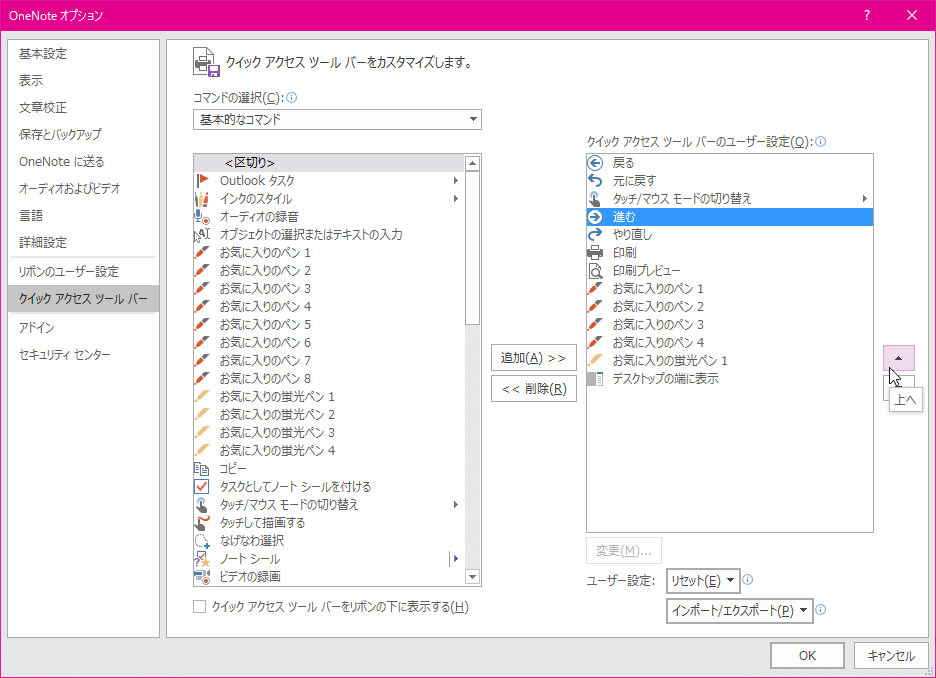Viewport: 936px width, 678px height.
Task: Click left-list タッチ/マウス モードの切り替え icon
Action: 203,504
